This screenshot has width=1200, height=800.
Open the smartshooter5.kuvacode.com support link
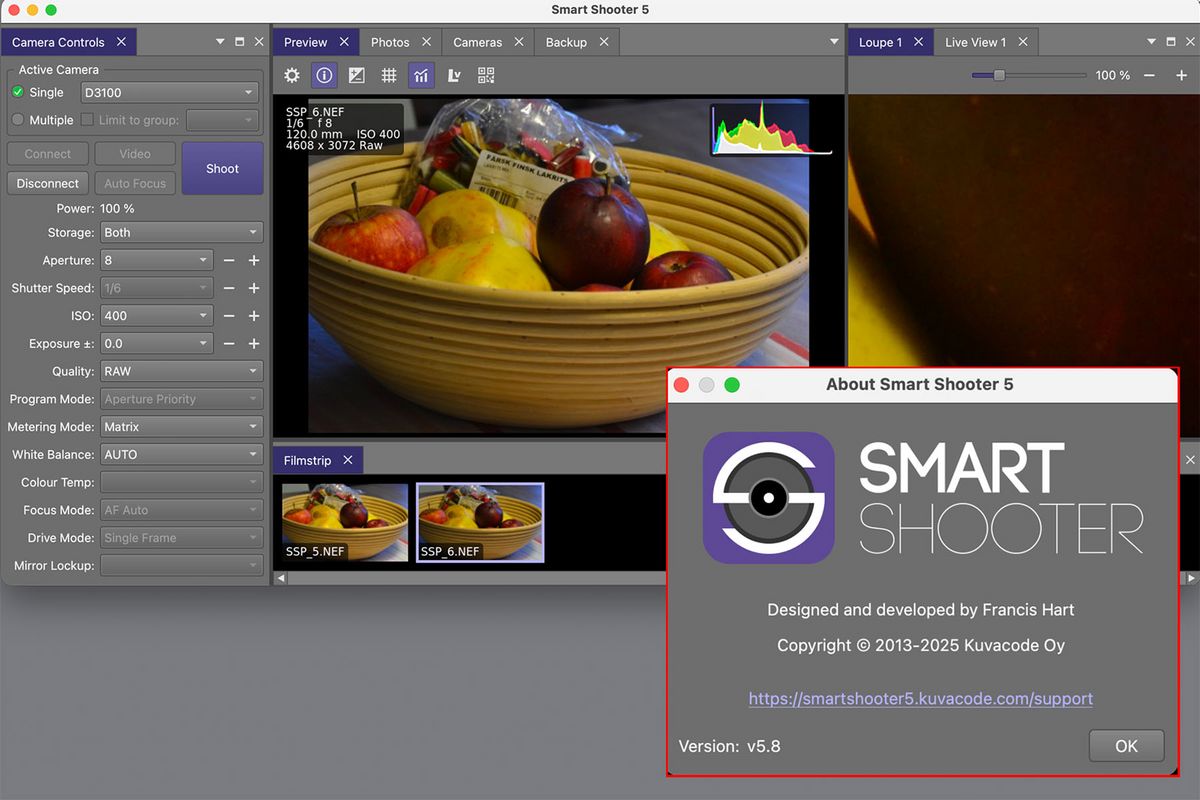click(x=920, y=699)
